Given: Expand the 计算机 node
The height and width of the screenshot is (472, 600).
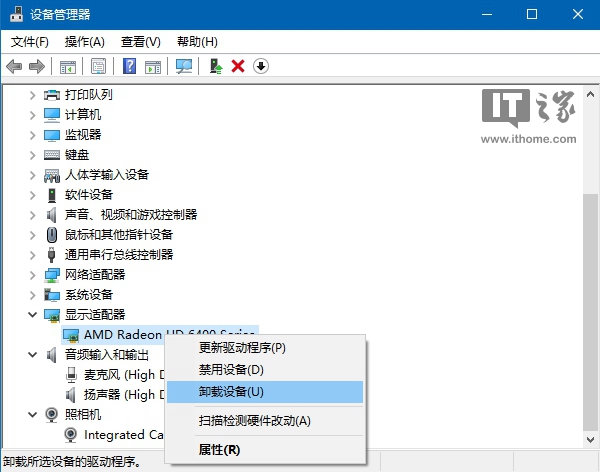Looking at the screenshot, I should (33, 115).
